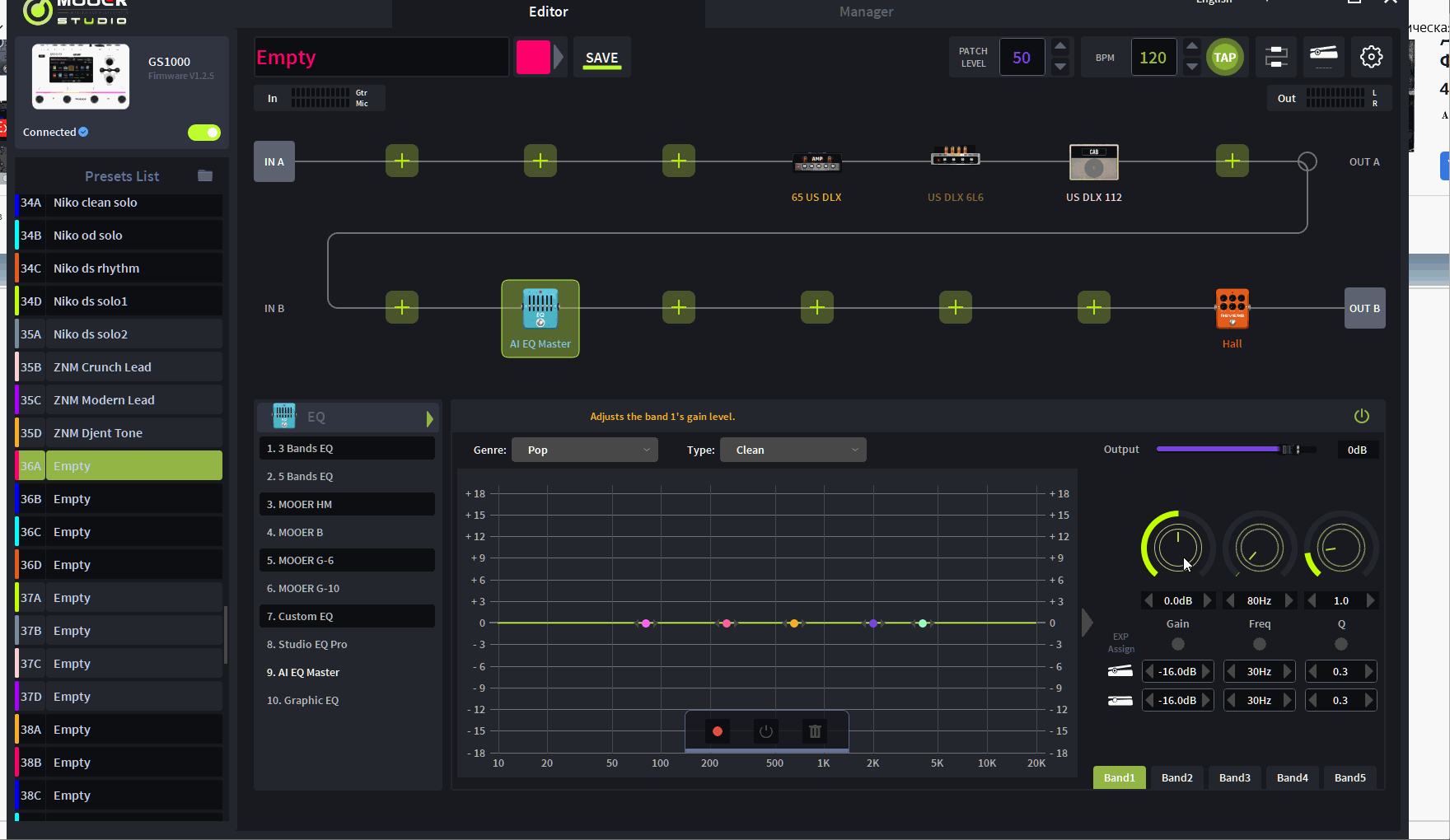The image size is (1450, 840).
Task: Toggle the EQ module power button
Action: tap(1361, 417)
